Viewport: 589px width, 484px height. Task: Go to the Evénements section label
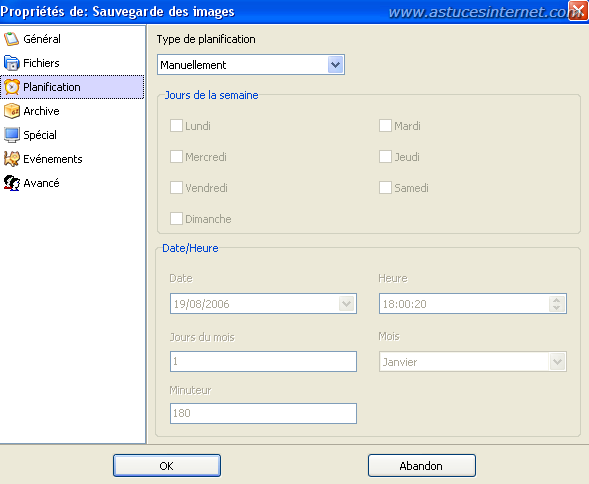53,159
